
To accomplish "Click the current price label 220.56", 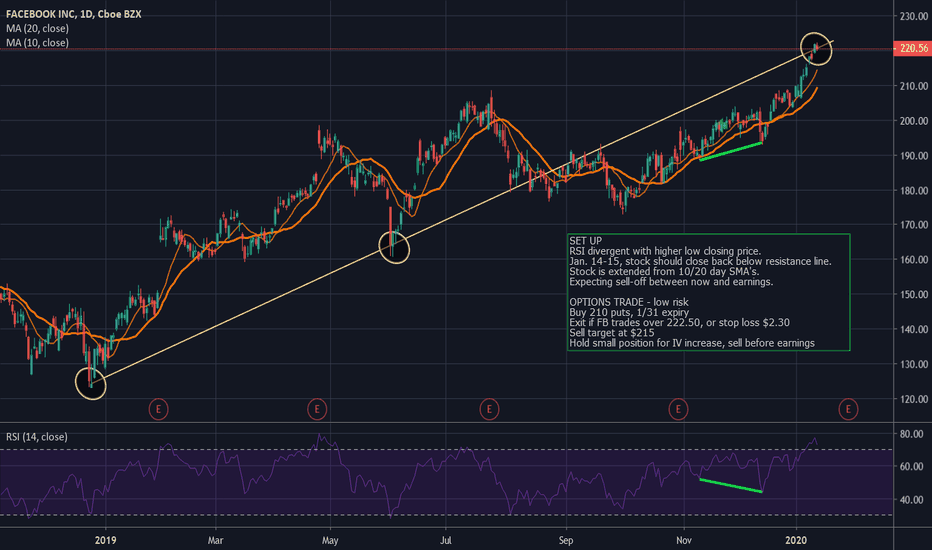I will click(x=912, y=48).
